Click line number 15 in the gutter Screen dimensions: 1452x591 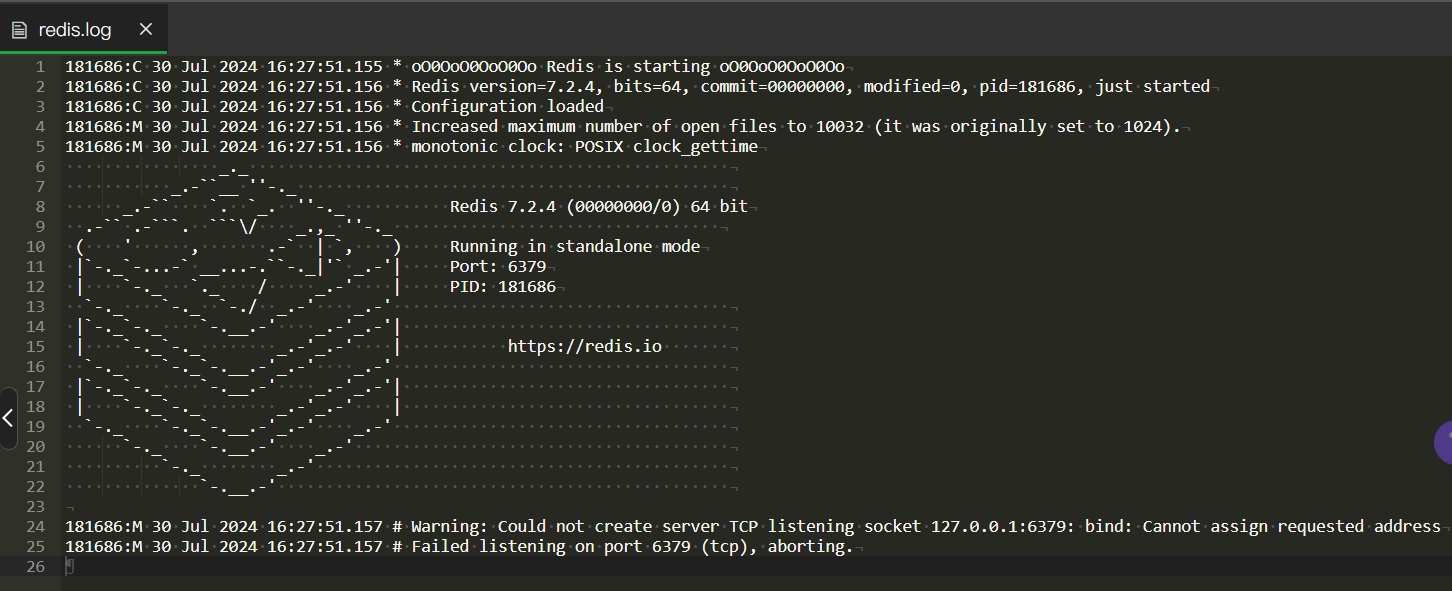click(x=35, y=346)
